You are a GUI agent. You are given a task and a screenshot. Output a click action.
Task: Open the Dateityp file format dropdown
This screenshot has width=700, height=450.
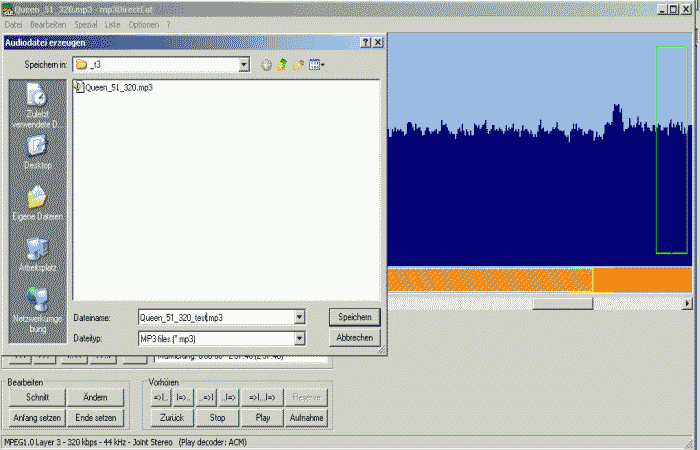coord(299,338)
